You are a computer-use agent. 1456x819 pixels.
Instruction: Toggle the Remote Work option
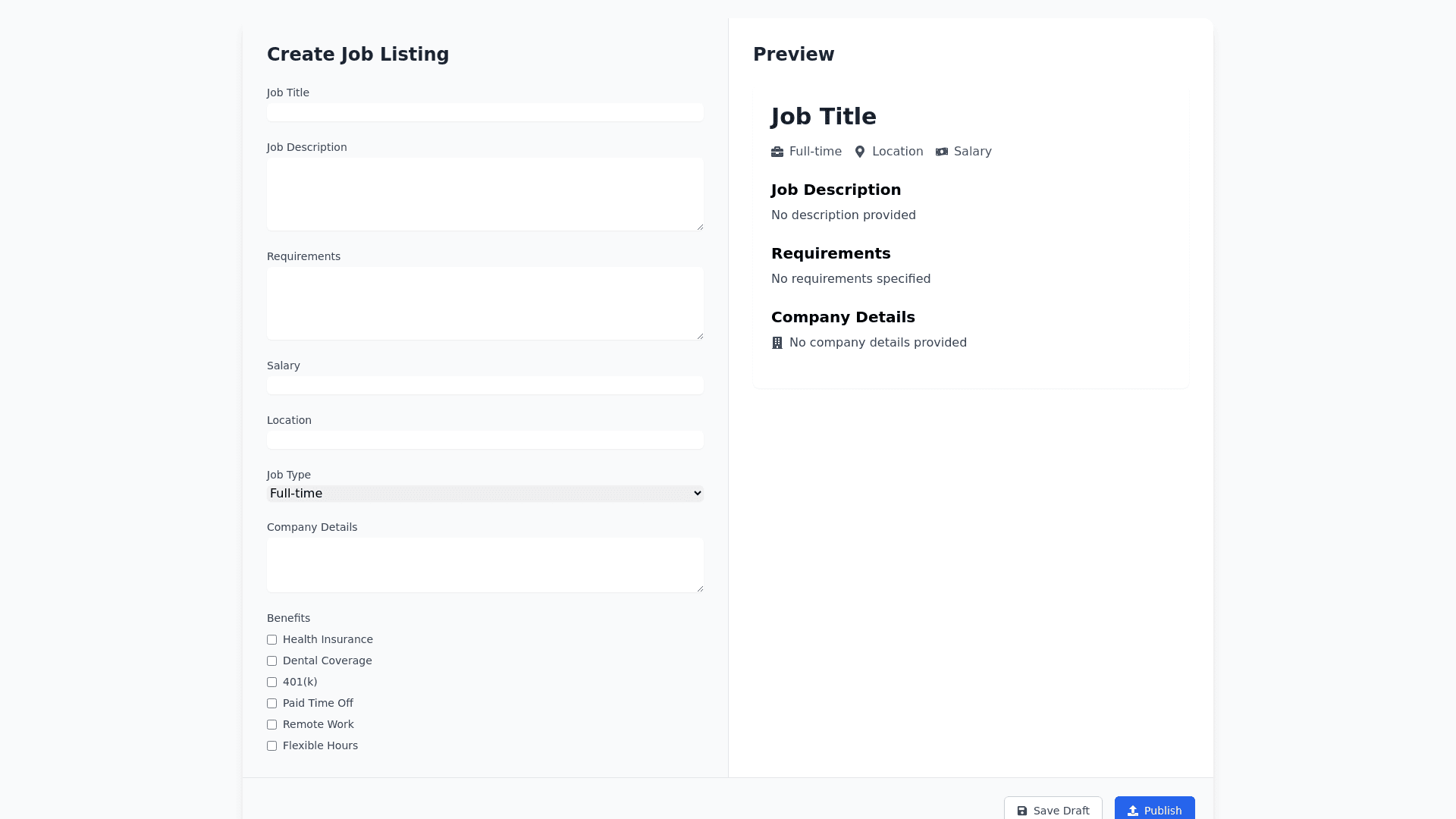pos(271,725)
